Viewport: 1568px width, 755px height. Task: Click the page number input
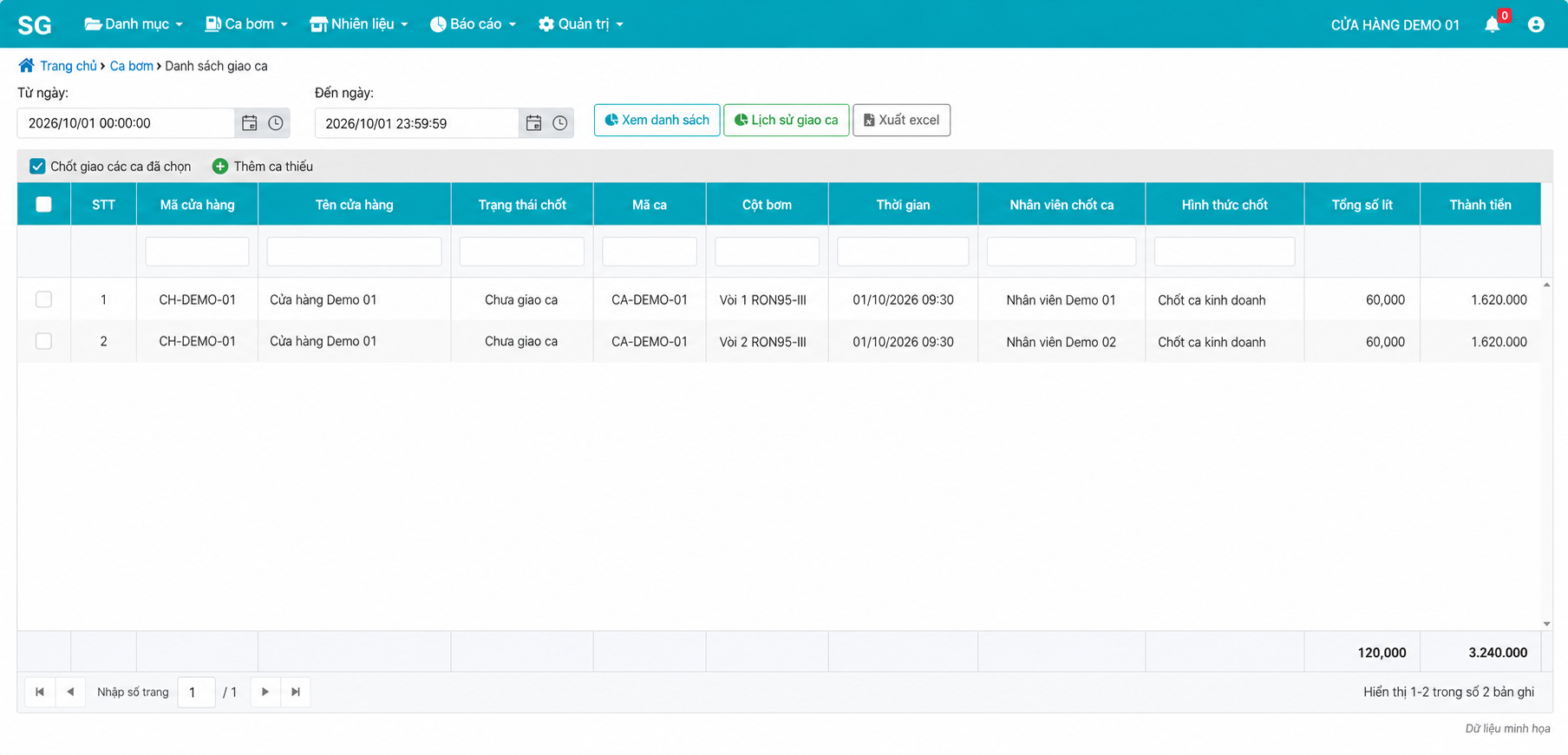click(x=196, y=692)
